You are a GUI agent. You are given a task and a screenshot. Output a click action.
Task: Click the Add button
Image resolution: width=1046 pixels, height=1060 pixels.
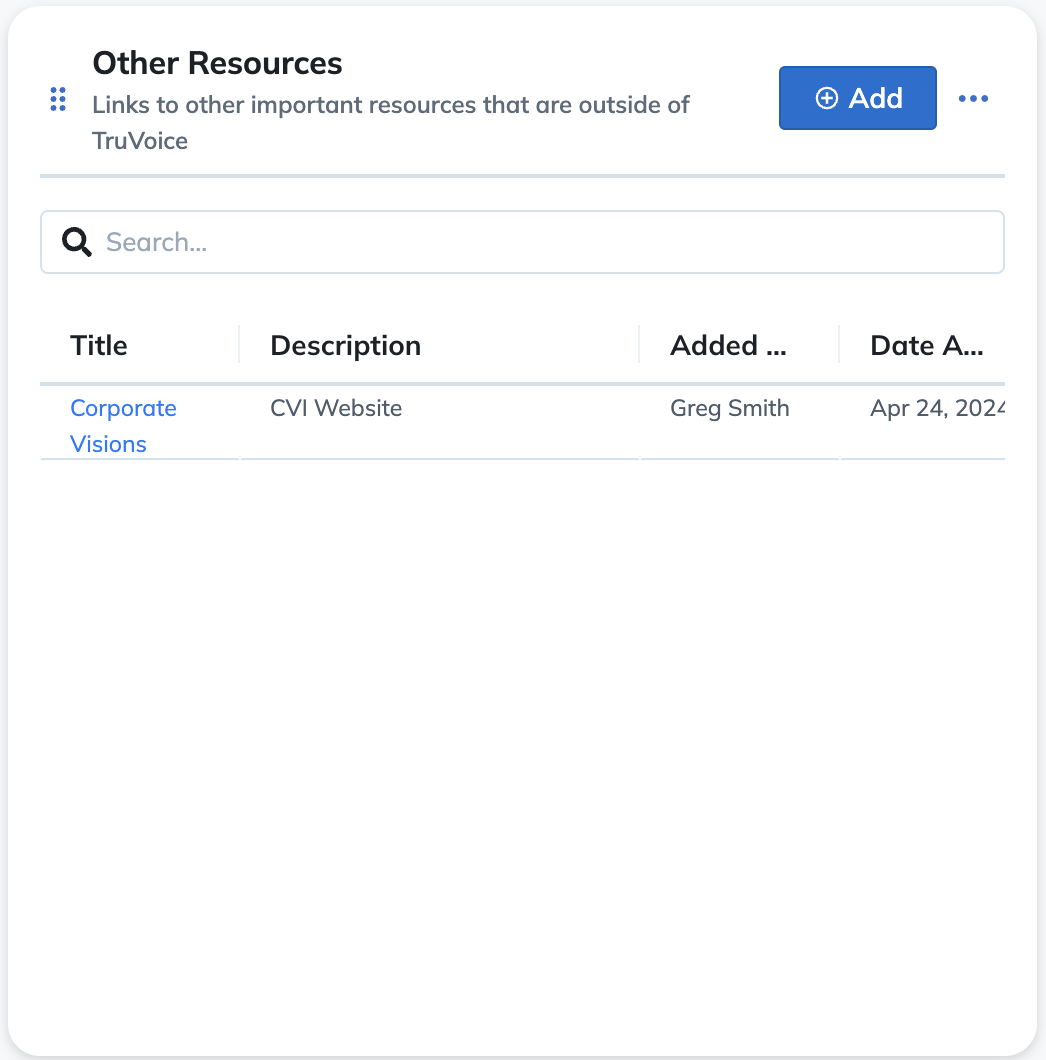(x=857, y=98)
